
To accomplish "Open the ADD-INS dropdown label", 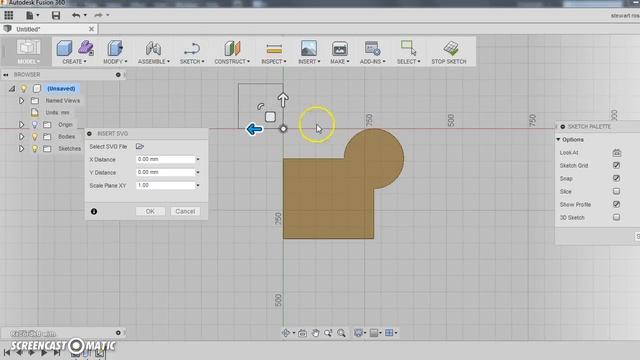I will pyautogui.click(x=372, y=62).
